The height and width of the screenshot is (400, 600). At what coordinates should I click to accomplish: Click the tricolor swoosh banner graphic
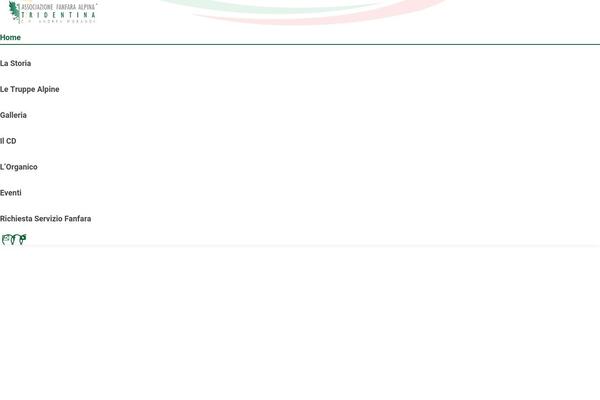tap(302, 12)
